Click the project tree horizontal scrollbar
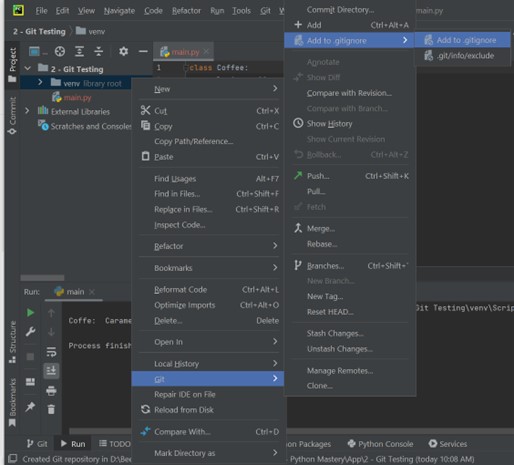The image size is (514, 465). [x=42, y=278]
